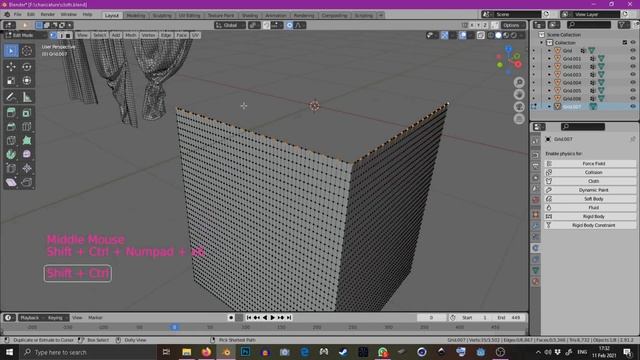The height and width of the screenshot is (360, 640).
Task: Enable vertex select mode
Action: 53,36
